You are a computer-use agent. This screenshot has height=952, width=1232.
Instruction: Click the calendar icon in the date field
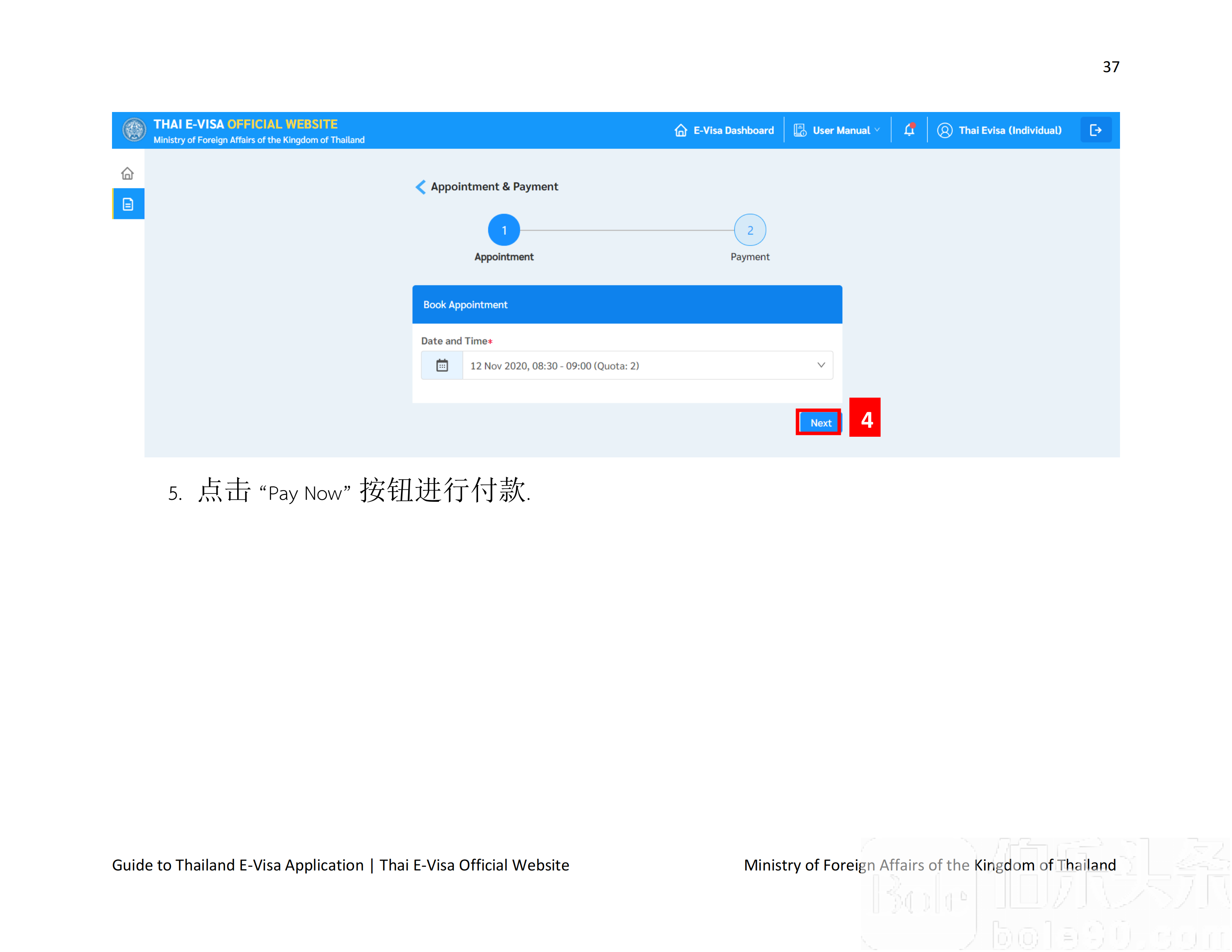click(442, 365)
